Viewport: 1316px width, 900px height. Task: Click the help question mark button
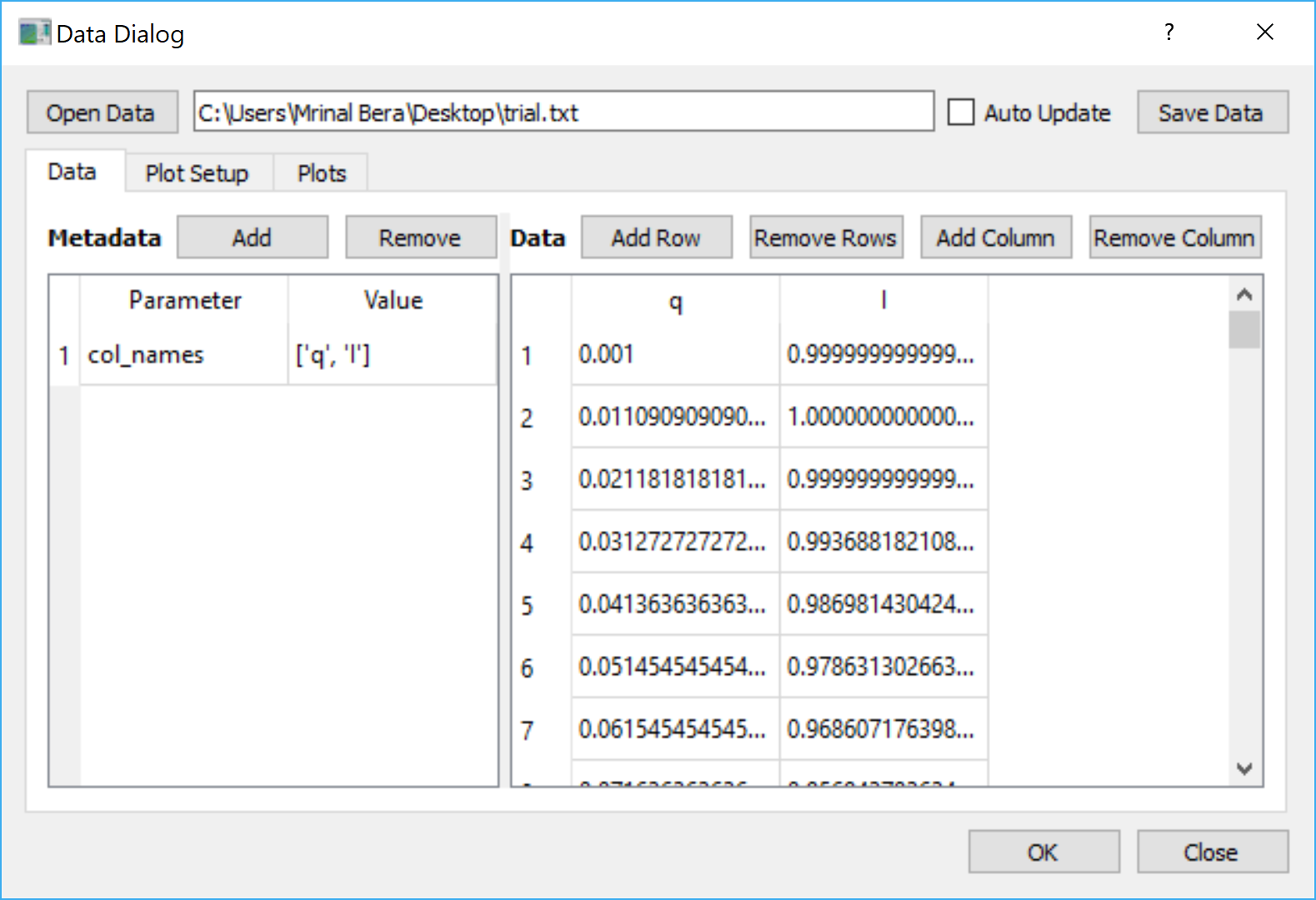tap(1169, 32)
